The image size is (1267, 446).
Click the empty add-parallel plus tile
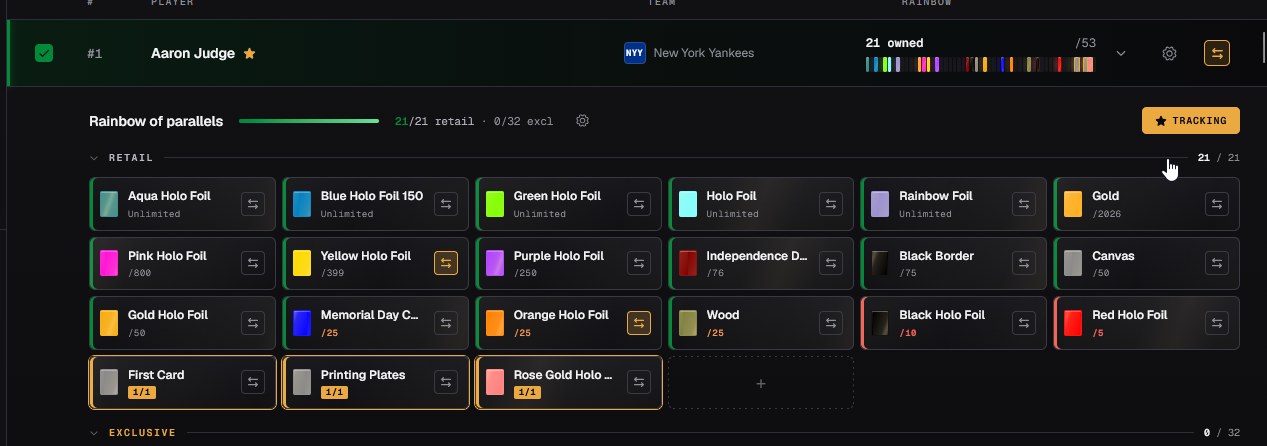[761, 383]
